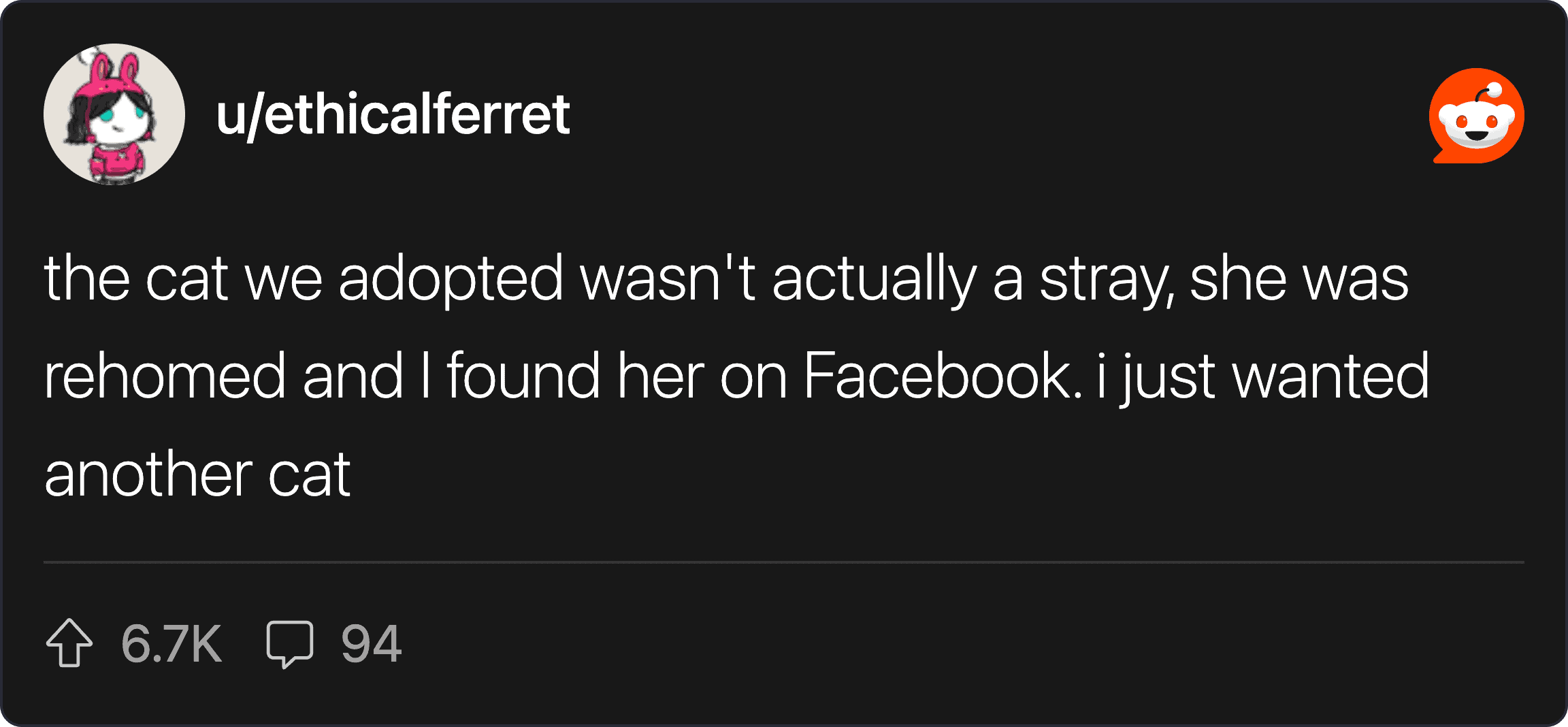The height and width of the screenshot is (727, 1568).
Task: Upvote the post with the arrow icon
Action: click(69, 643)
